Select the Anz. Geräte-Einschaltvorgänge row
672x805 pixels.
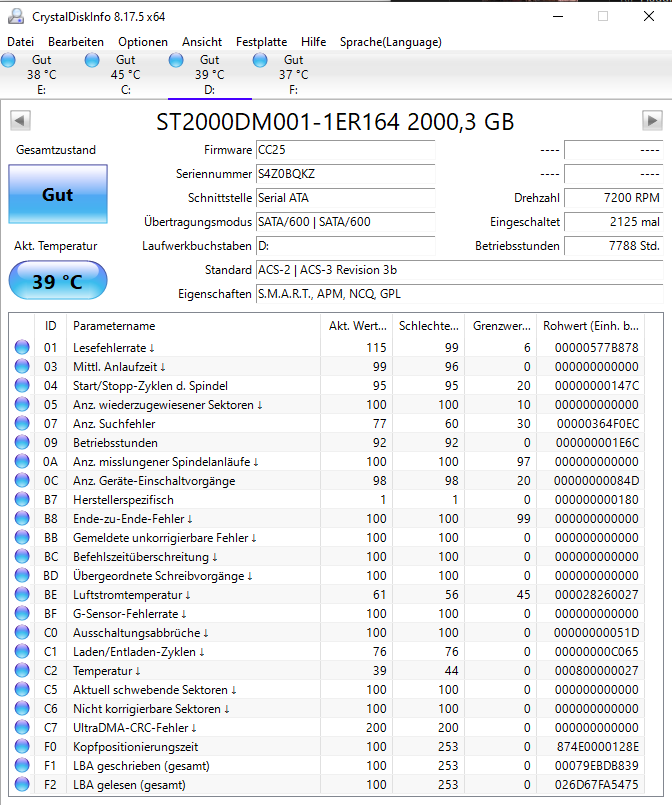[327, 481]
